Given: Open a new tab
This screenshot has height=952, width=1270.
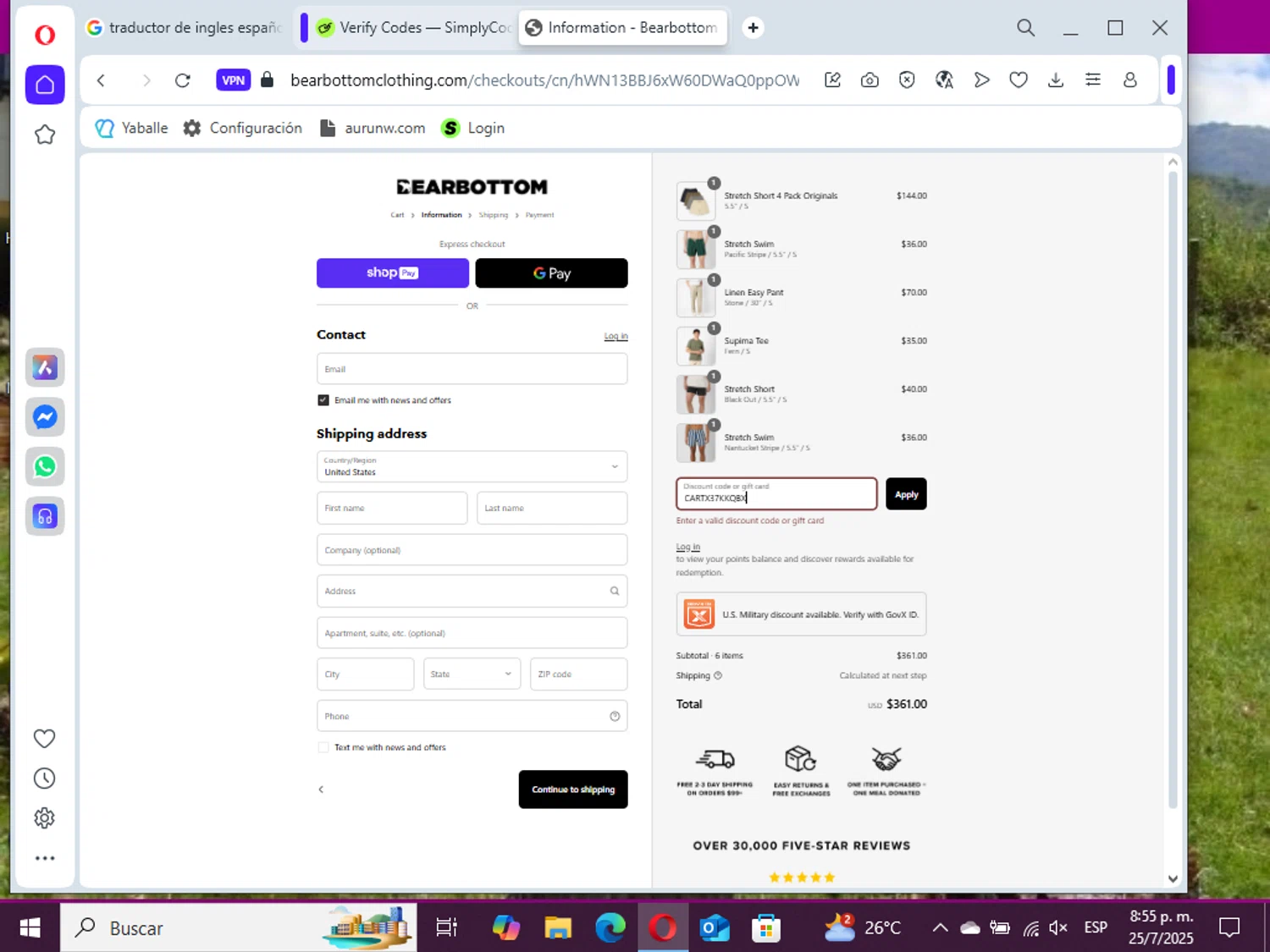Looking at the screenshot, I should [x=753, y=28].
